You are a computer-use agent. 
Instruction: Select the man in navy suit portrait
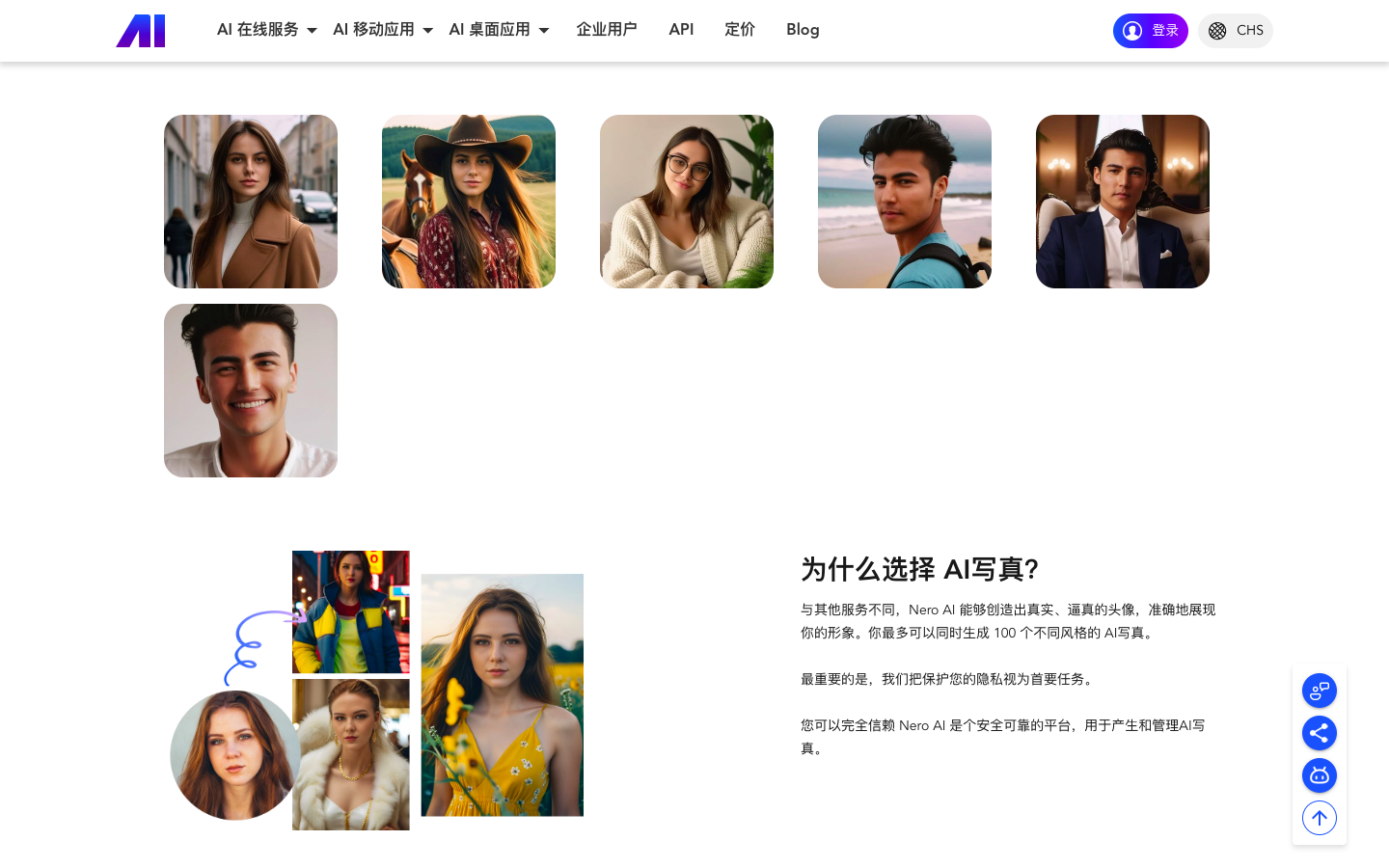click(x=1123, y=202)
